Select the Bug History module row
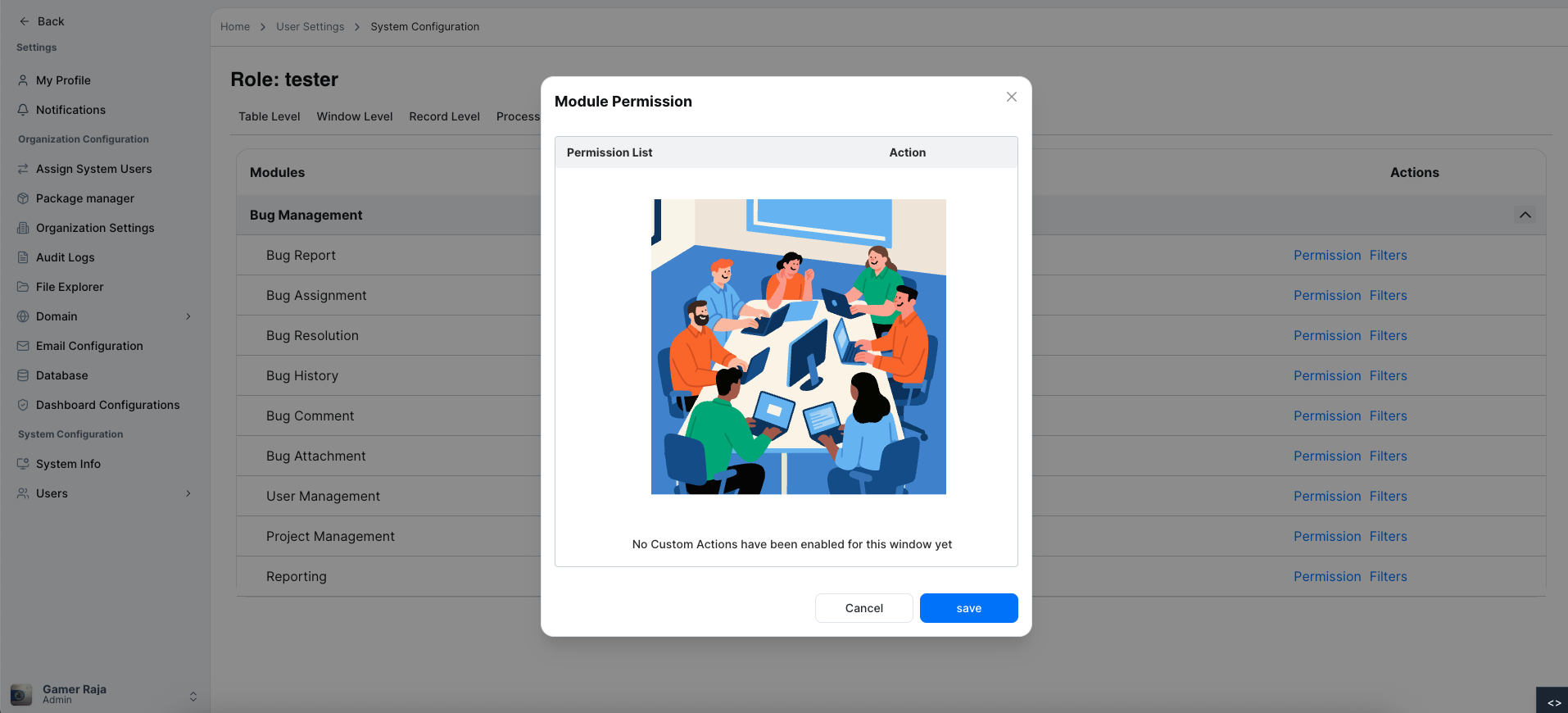 [x=891, y=376]
